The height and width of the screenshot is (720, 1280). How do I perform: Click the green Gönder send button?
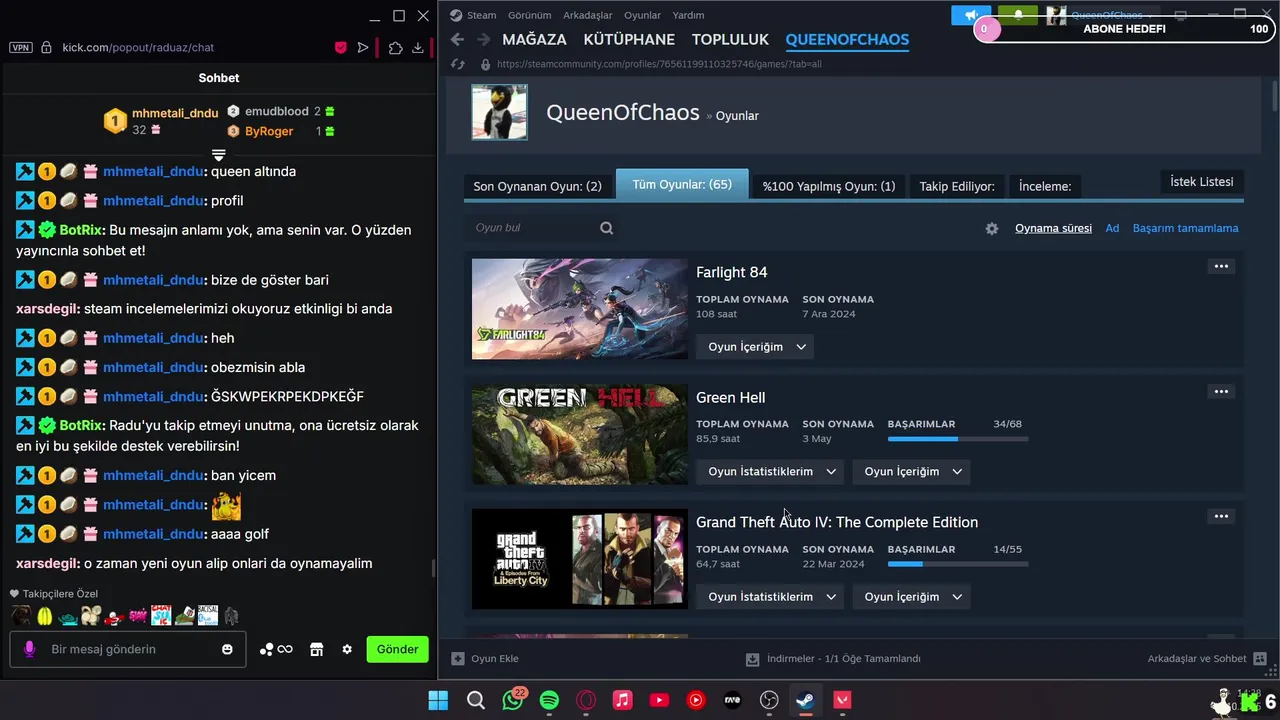[397, 649]
